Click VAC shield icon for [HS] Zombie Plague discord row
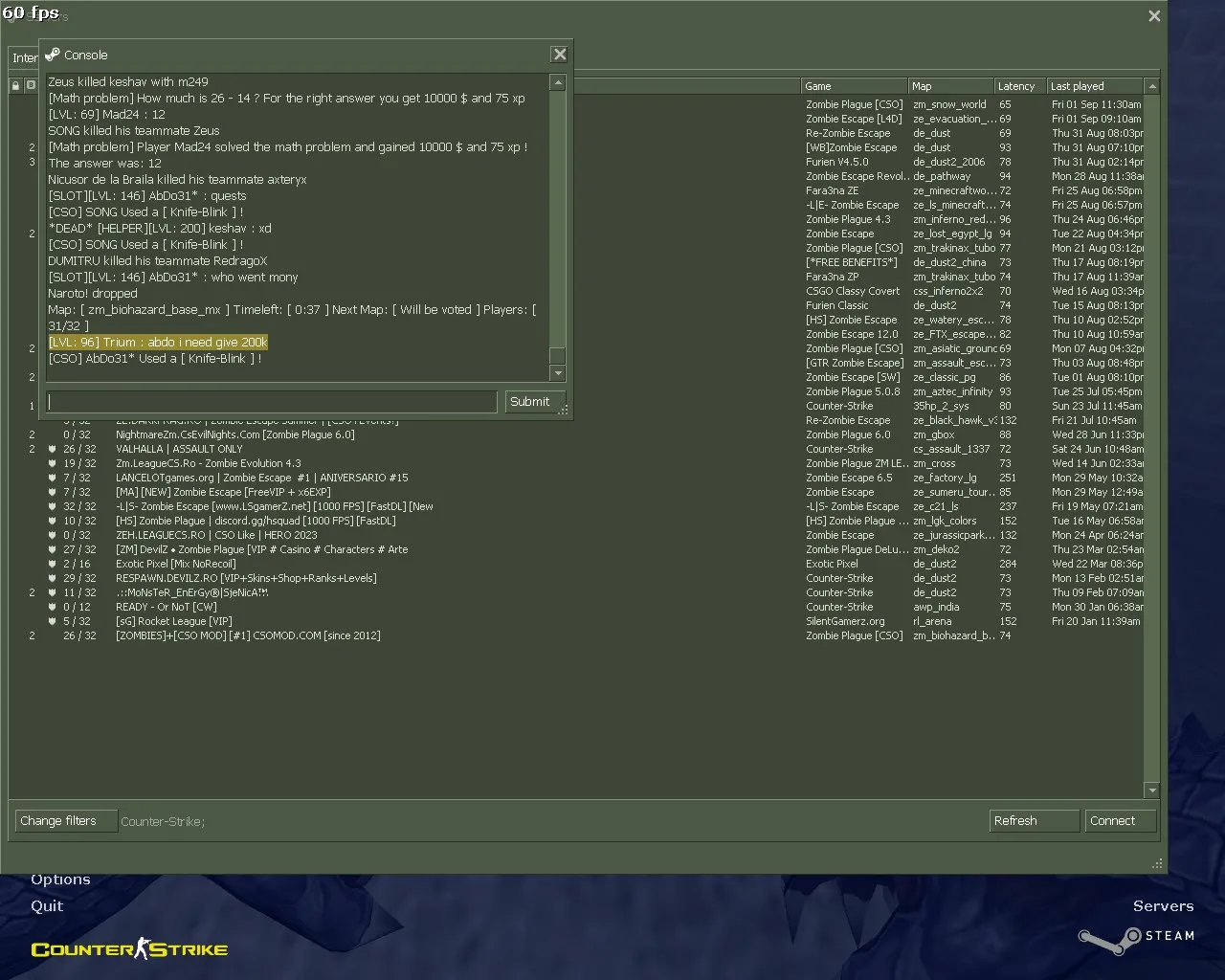This screenshot has height=980, width=1225. click(53, 521)
